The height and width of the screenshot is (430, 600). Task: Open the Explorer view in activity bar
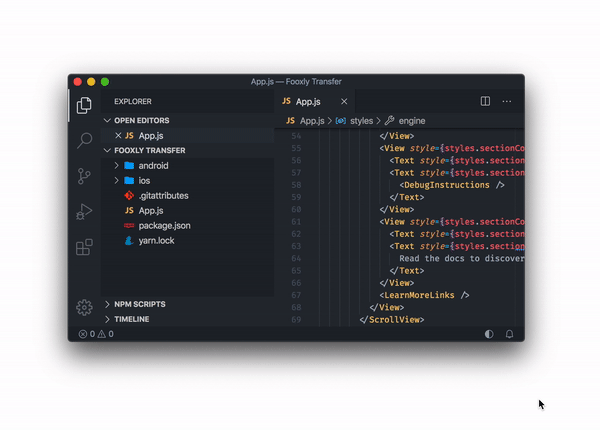click(84, 105)
